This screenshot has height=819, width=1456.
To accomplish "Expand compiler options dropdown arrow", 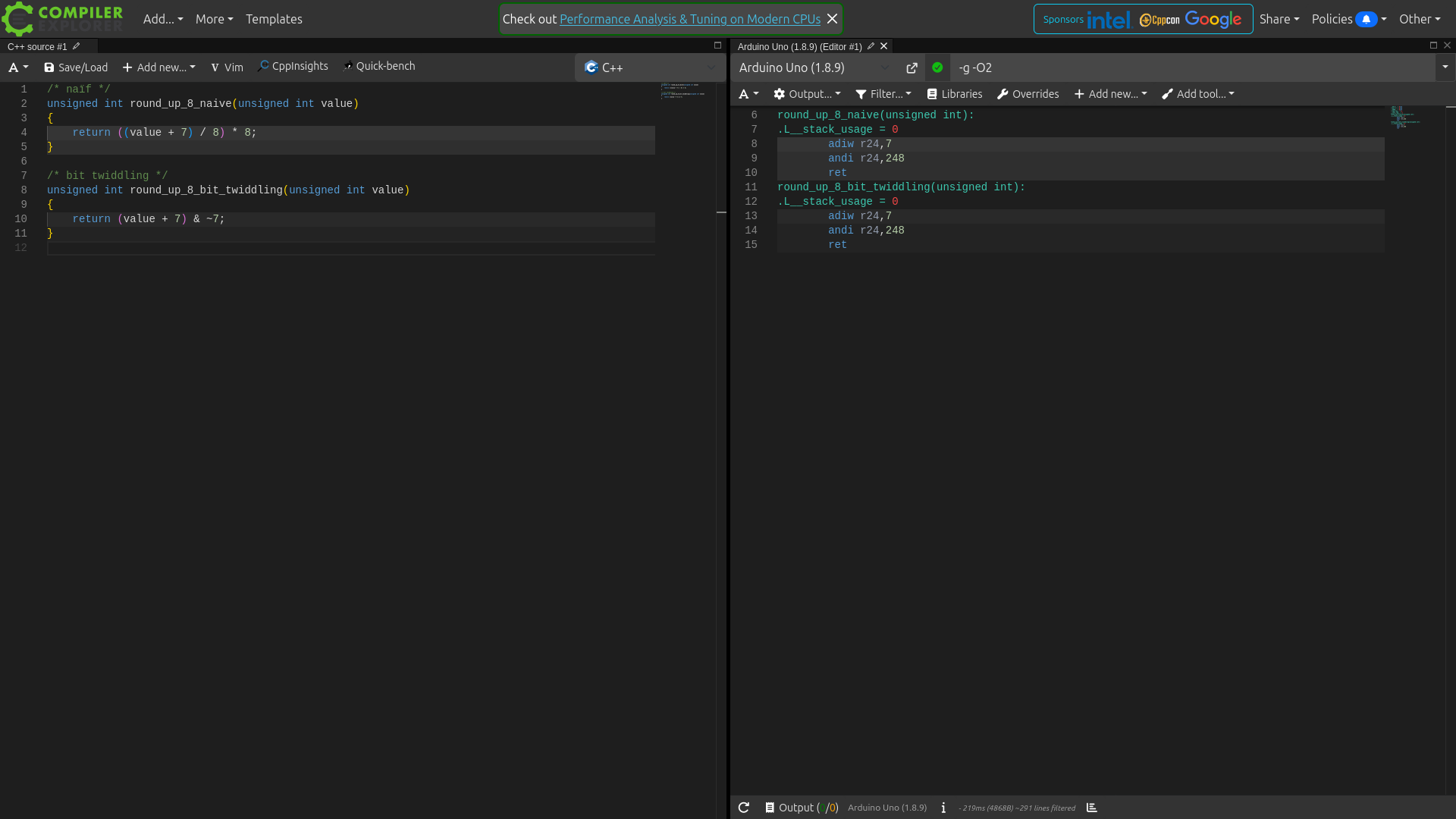I will click(x=1445, y=67).
